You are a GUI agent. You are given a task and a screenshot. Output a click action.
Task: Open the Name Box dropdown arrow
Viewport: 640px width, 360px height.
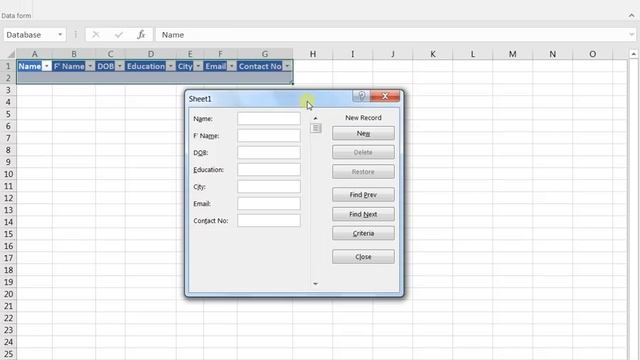point(60,35)
